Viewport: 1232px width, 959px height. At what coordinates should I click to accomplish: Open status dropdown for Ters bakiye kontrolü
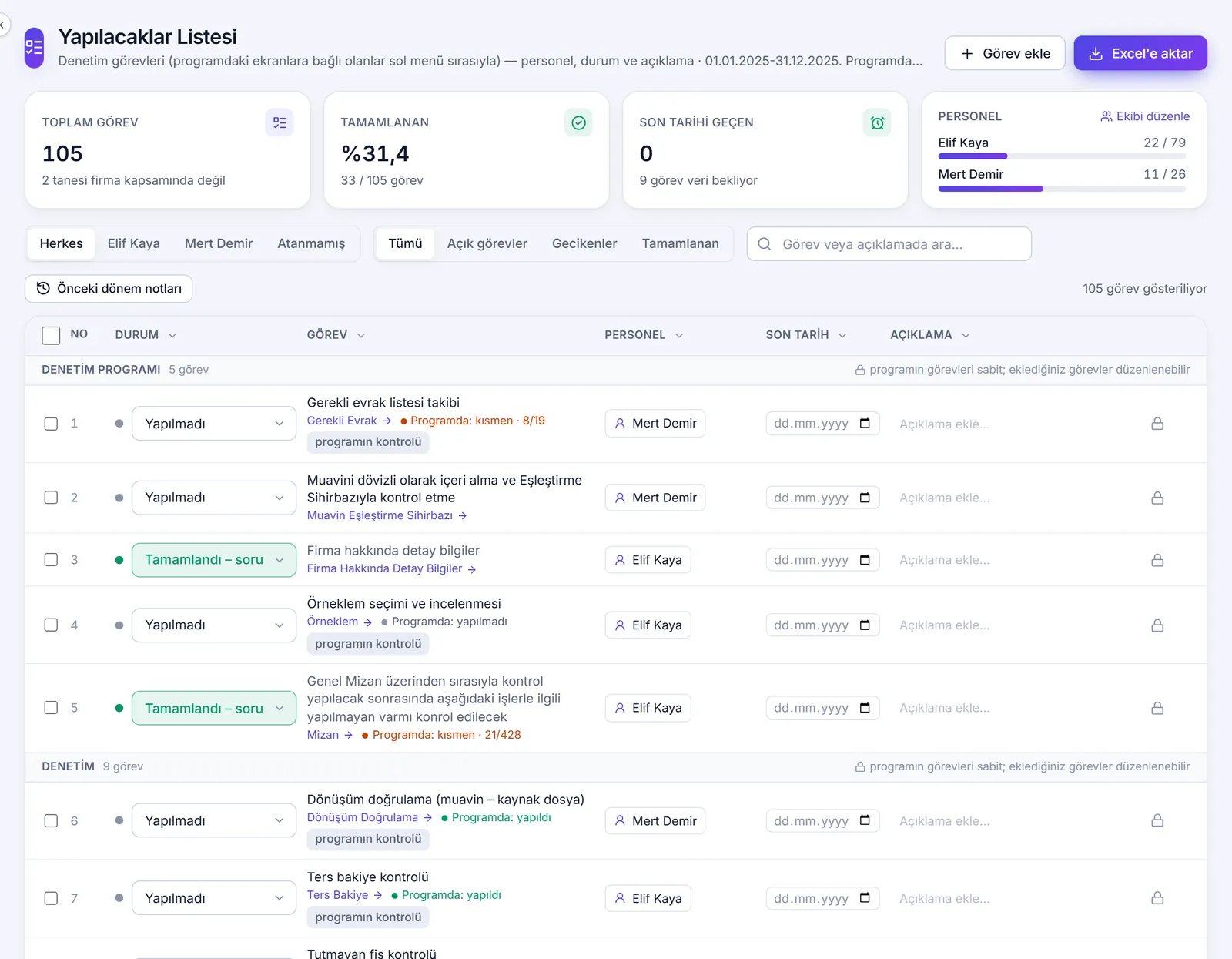pos(214,898)
